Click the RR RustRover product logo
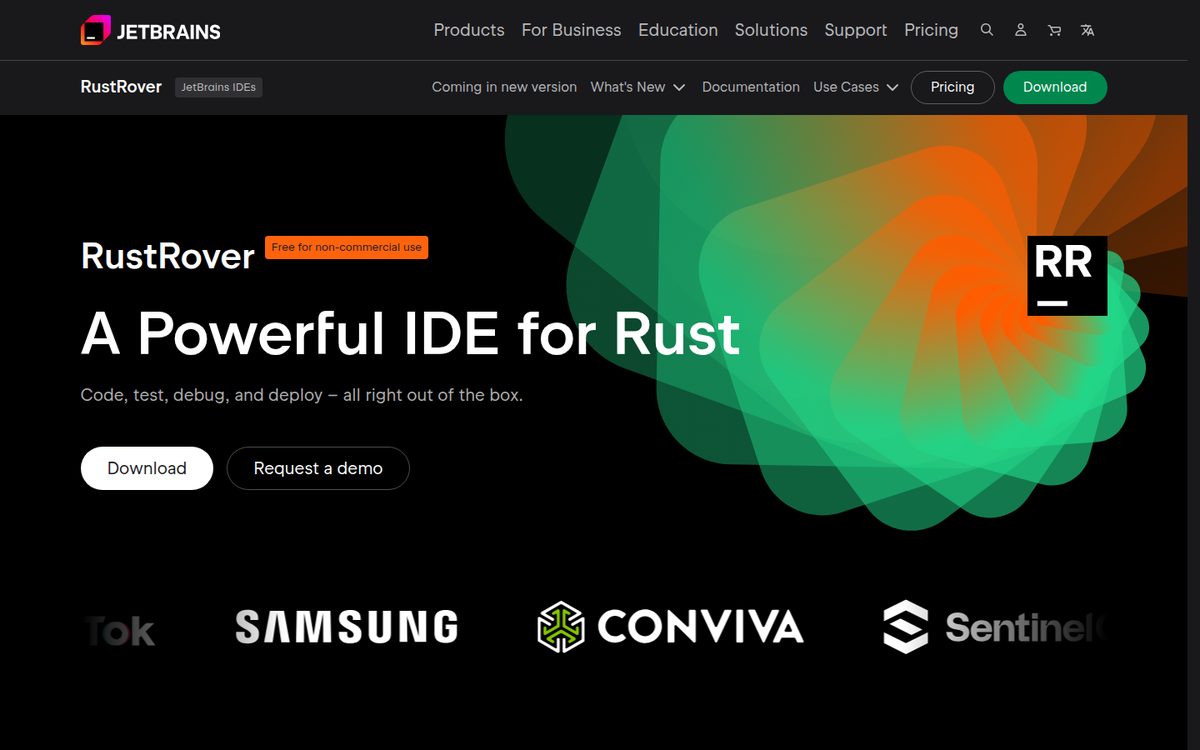Screen dimensions: 1200x750 (1067, 276)
